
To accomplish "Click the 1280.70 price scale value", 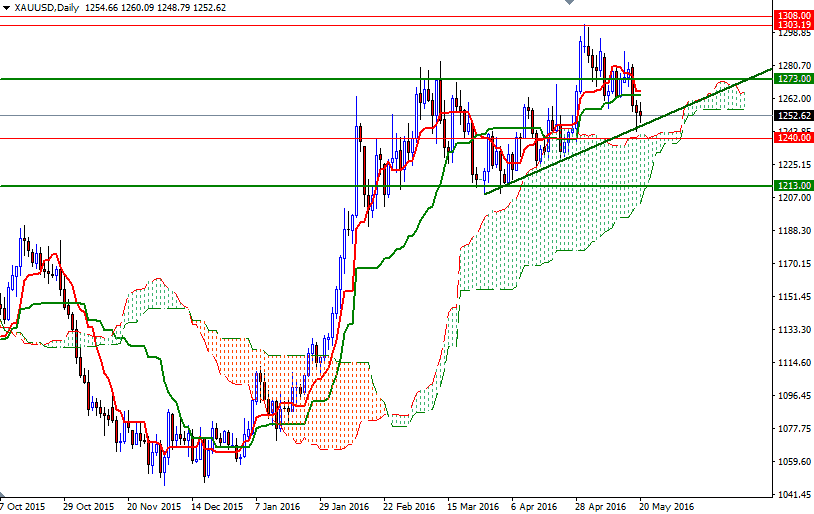I will [794, 66].
